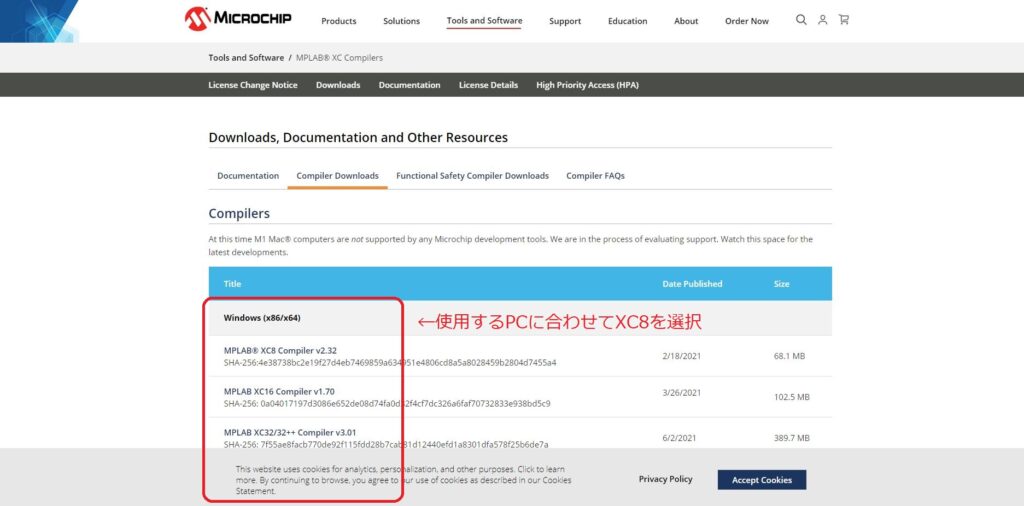Go to License Details section
This screenshot has height=506, width=1024.
coord(488,85)
